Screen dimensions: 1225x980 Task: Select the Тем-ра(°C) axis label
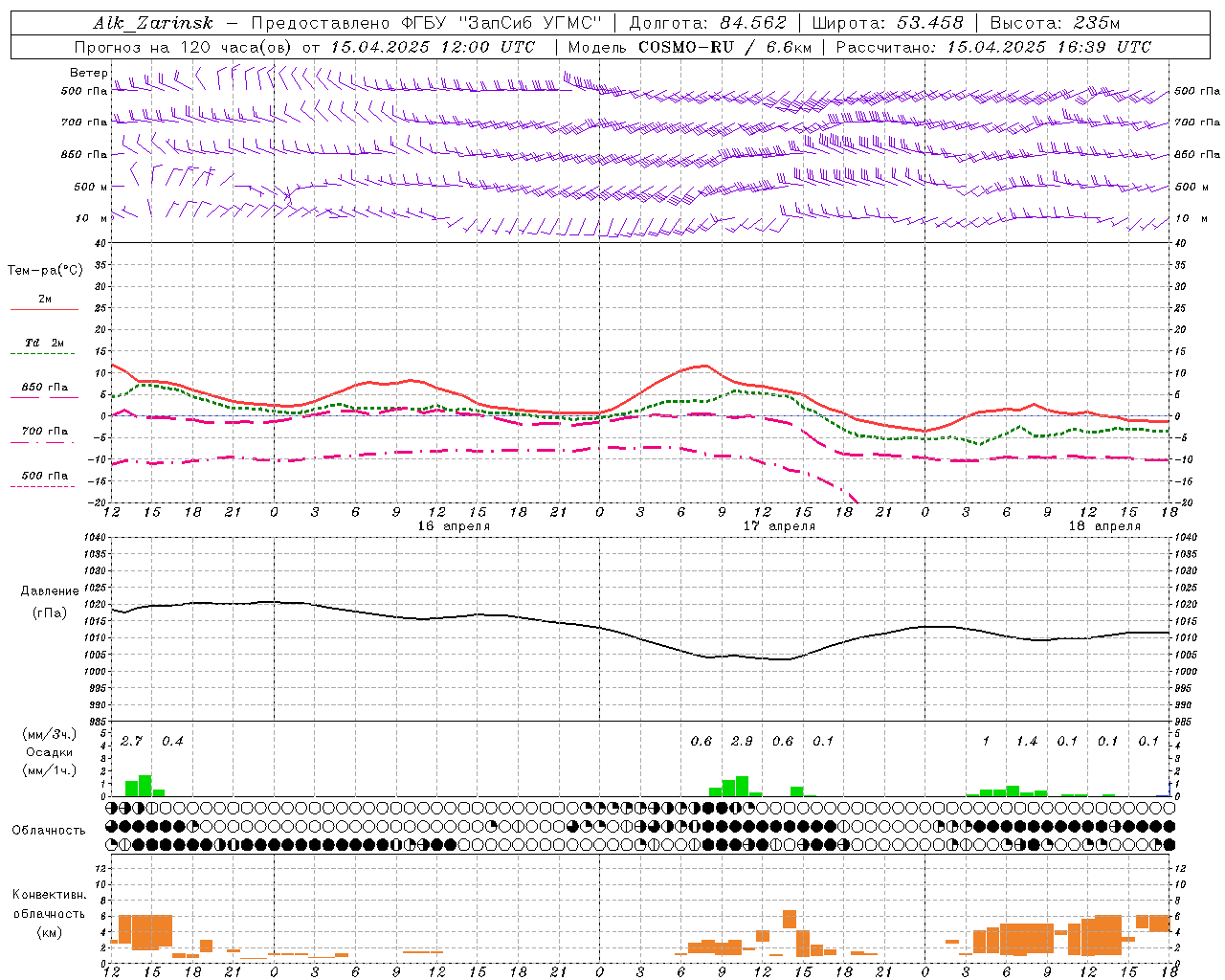pos(45,271)
